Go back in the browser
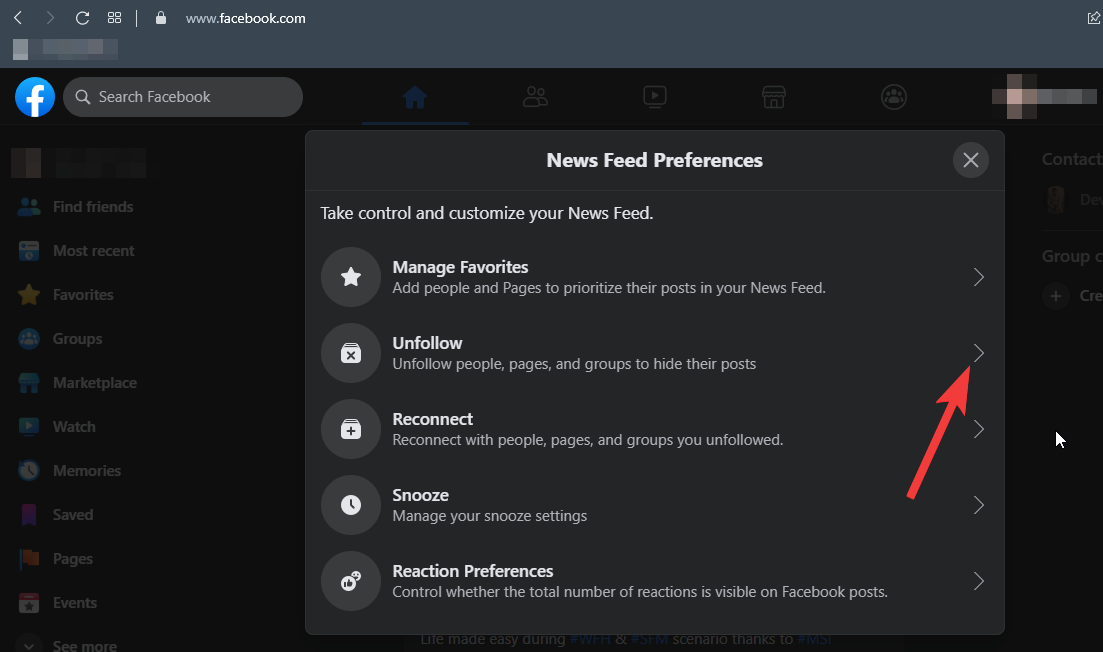 click(x=18, y=18)
